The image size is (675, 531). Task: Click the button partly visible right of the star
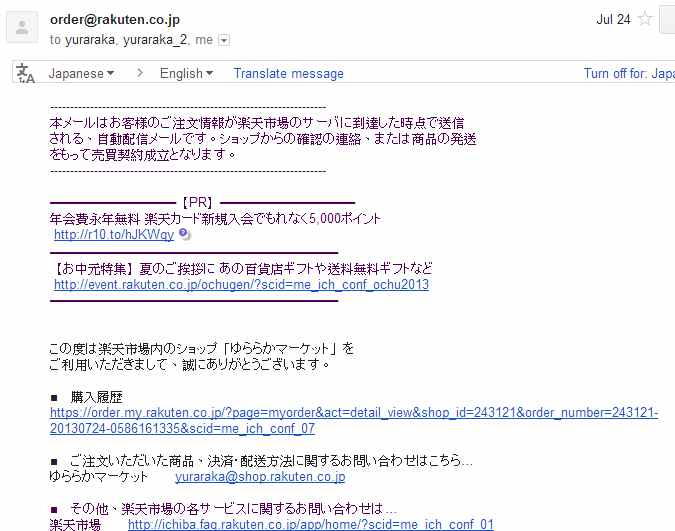coord(667,19)
